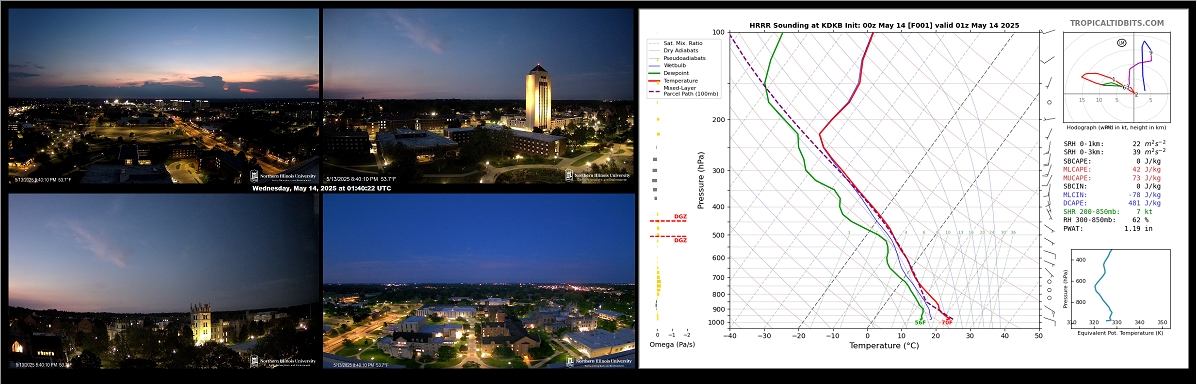
Task: Select the Mixed-Layer Parcel Path legend entry
Action: tap(682, 92)
